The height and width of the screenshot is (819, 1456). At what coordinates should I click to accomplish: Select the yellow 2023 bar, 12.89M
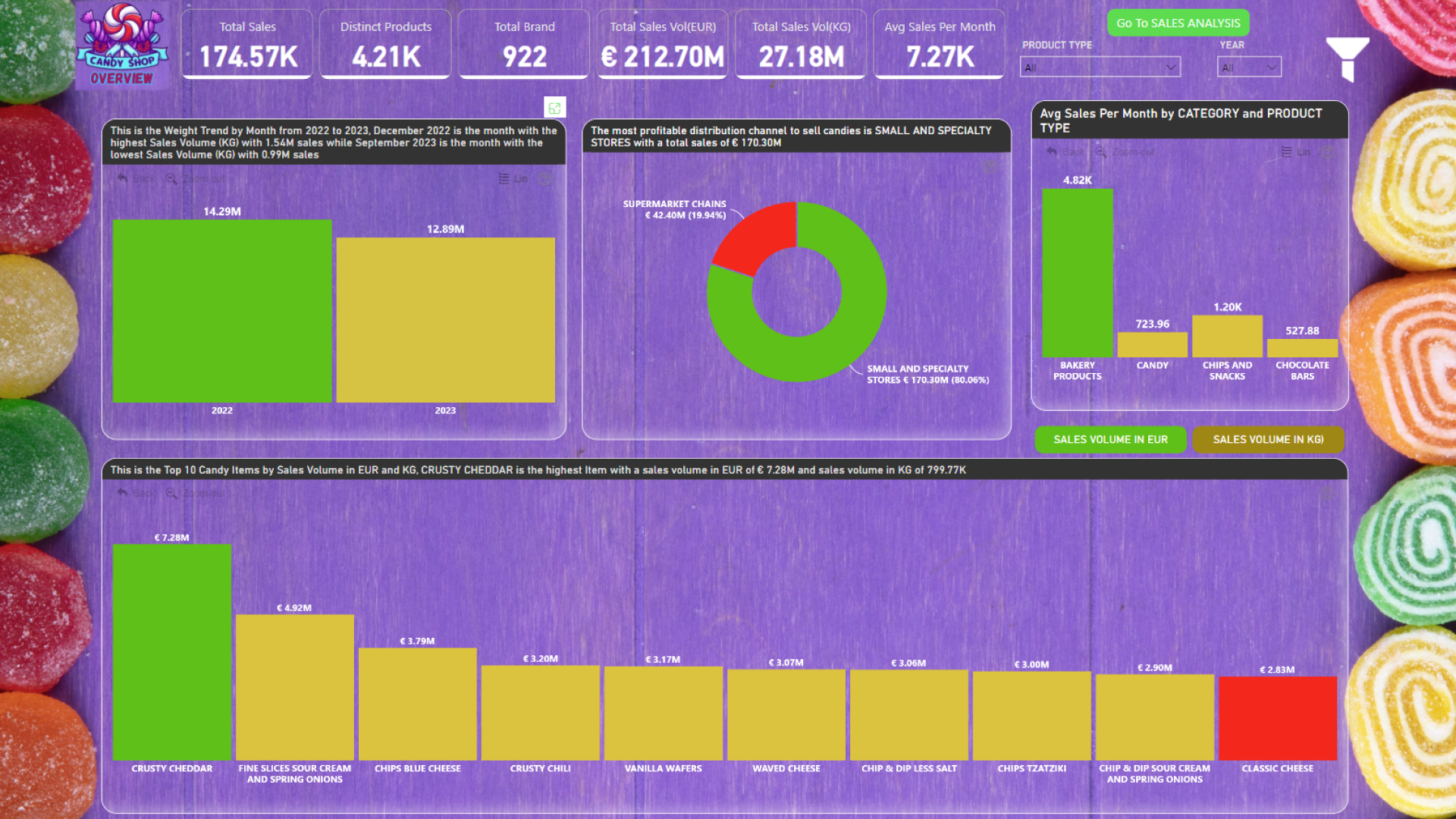point(446,320)
